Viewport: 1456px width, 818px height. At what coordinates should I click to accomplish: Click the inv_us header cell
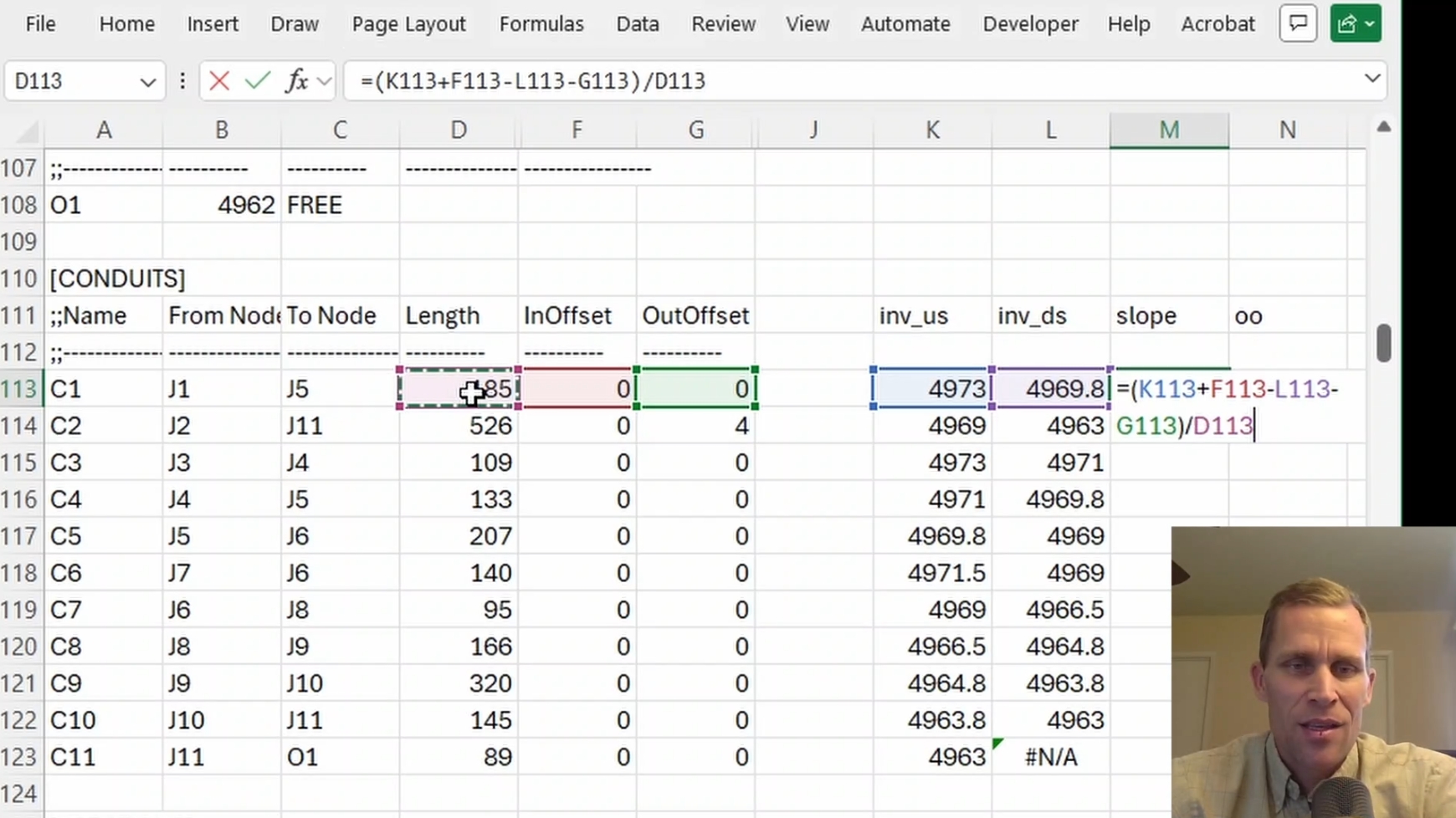coord(932,315)
